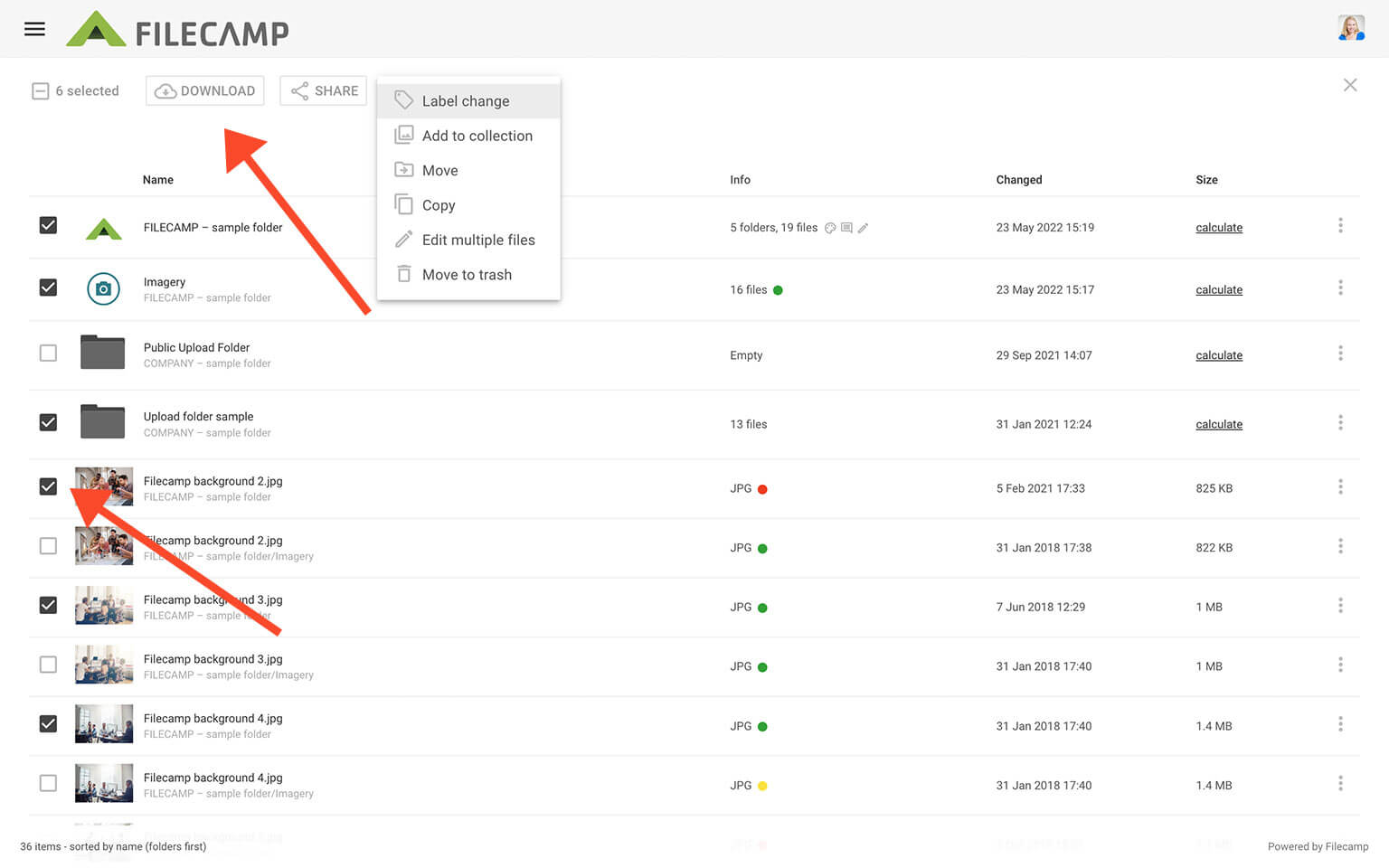Open the Powered by Filecamp link
The height and width of the screenshot is (868, 1389).
(1318, 846)
